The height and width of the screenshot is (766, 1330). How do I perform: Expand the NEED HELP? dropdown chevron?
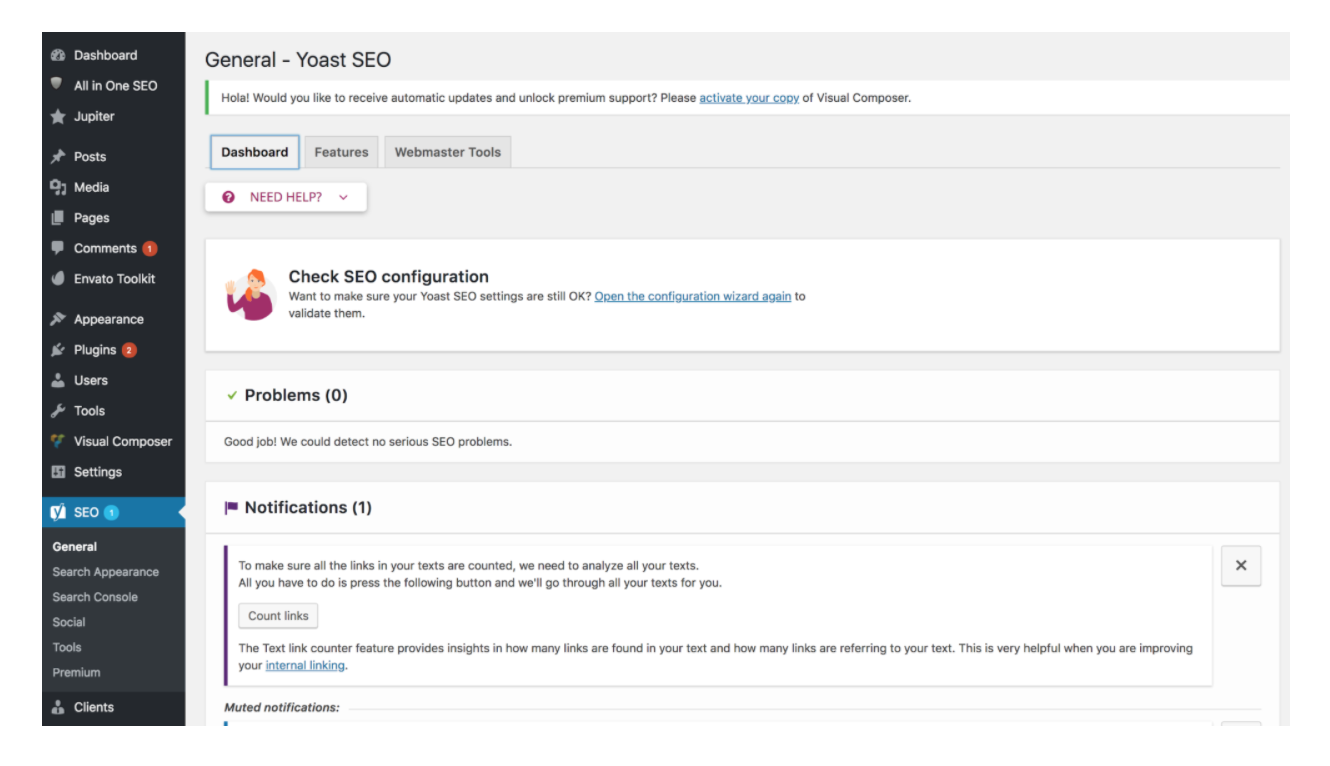344,197
